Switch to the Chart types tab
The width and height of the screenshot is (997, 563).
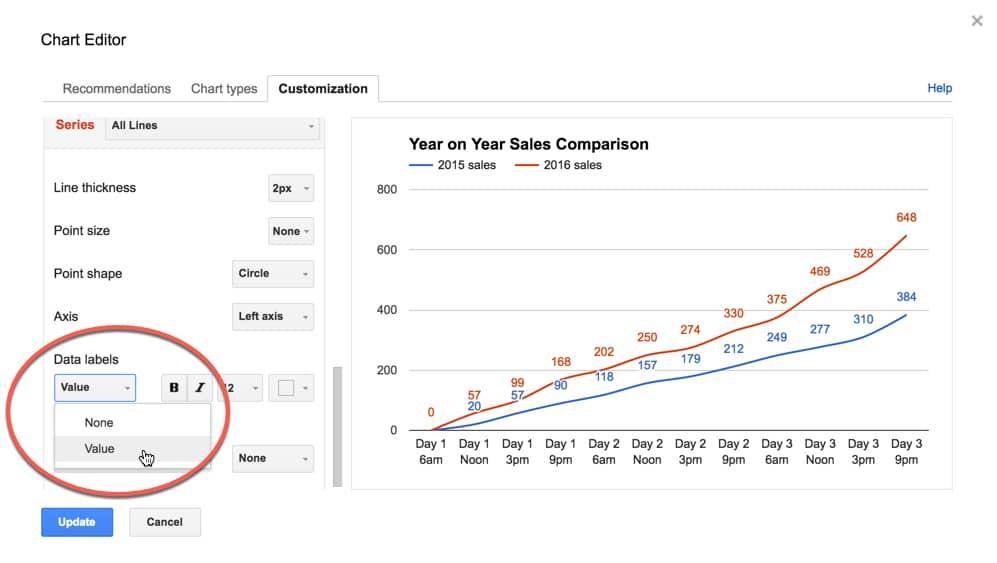tap(224, 89)
